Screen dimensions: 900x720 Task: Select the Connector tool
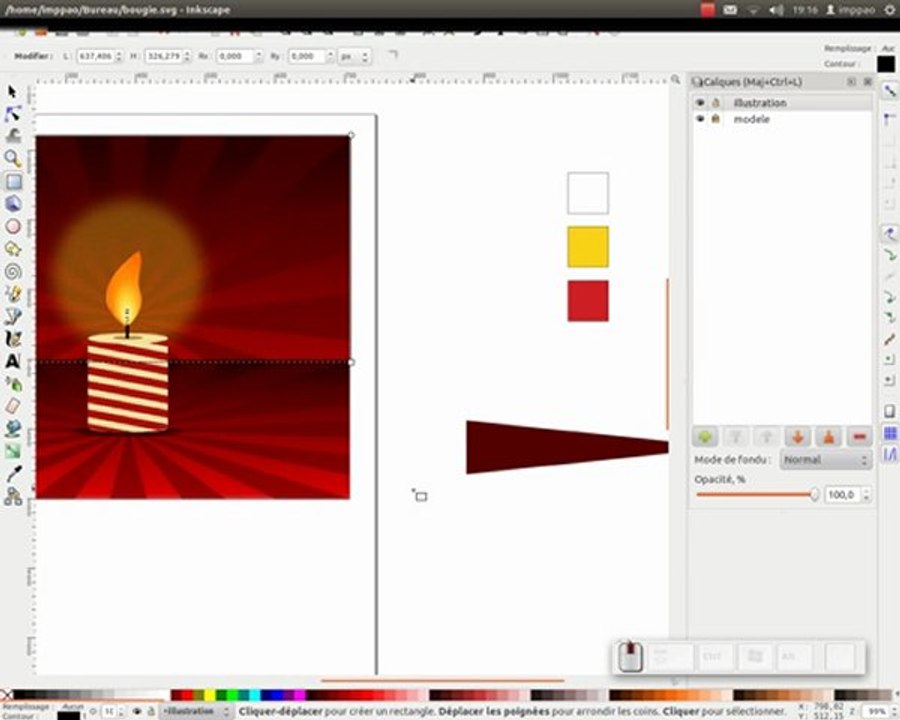(13, 496)
